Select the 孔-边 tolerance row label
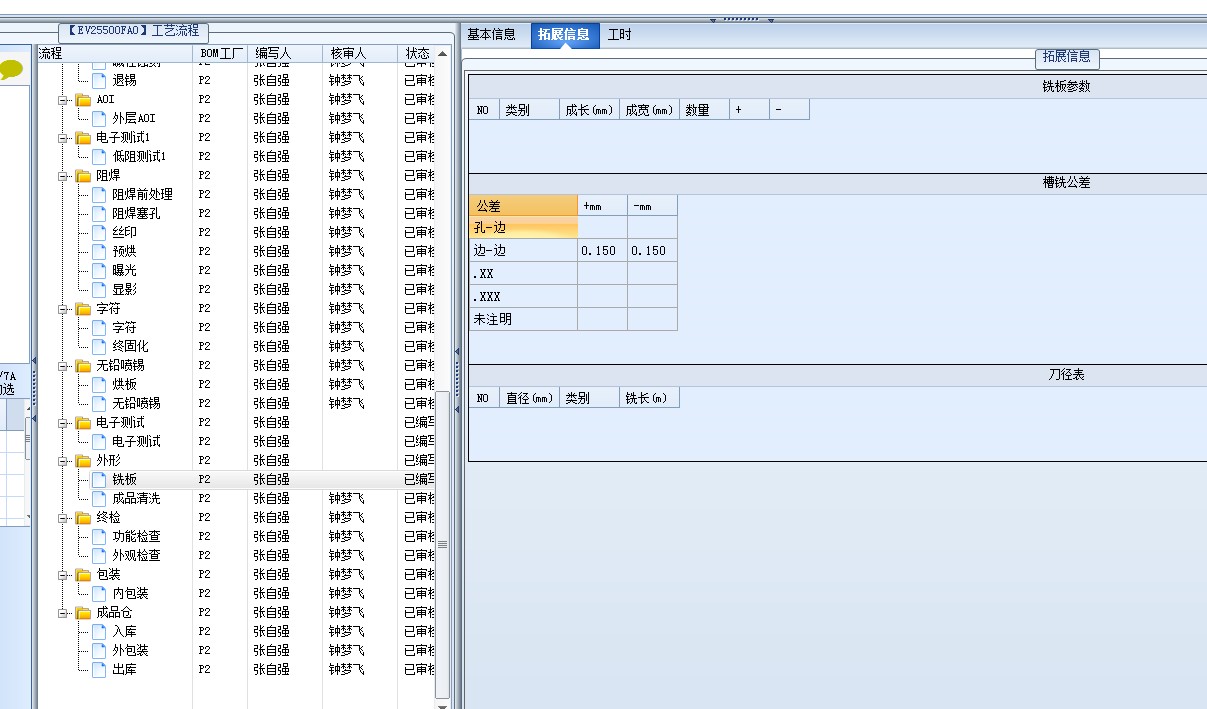The image size is (1207, 709). click(523, 228)
